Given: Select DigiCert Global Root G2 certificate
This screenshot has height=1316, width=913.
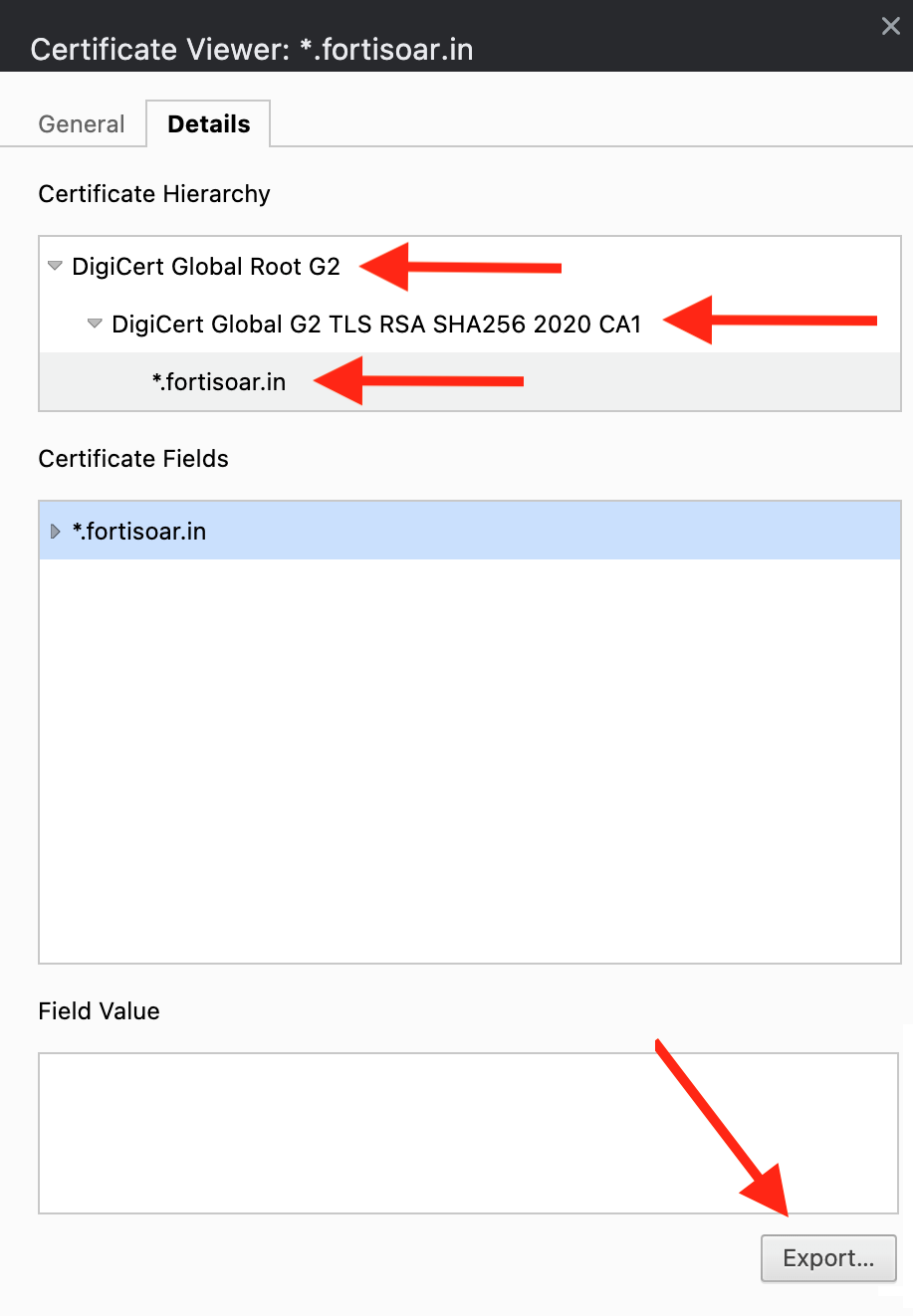Looking at the screenshot, I should 206,267.
